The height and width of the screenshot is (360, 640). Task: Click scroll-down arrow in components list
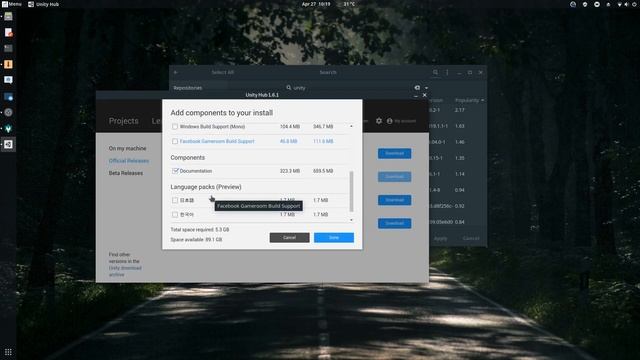click(x=351, y=220)
